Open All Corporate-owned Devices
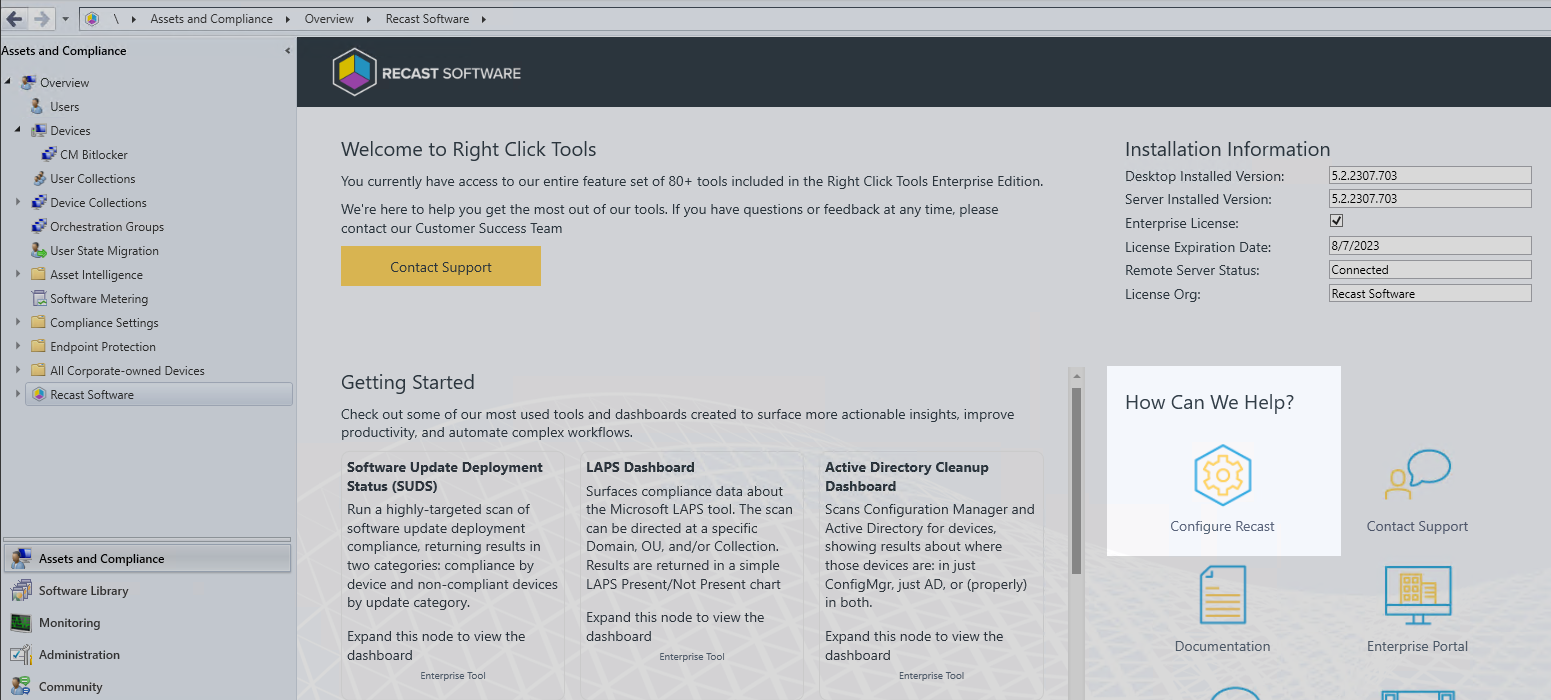1551x700 pixels. point(127,371)
